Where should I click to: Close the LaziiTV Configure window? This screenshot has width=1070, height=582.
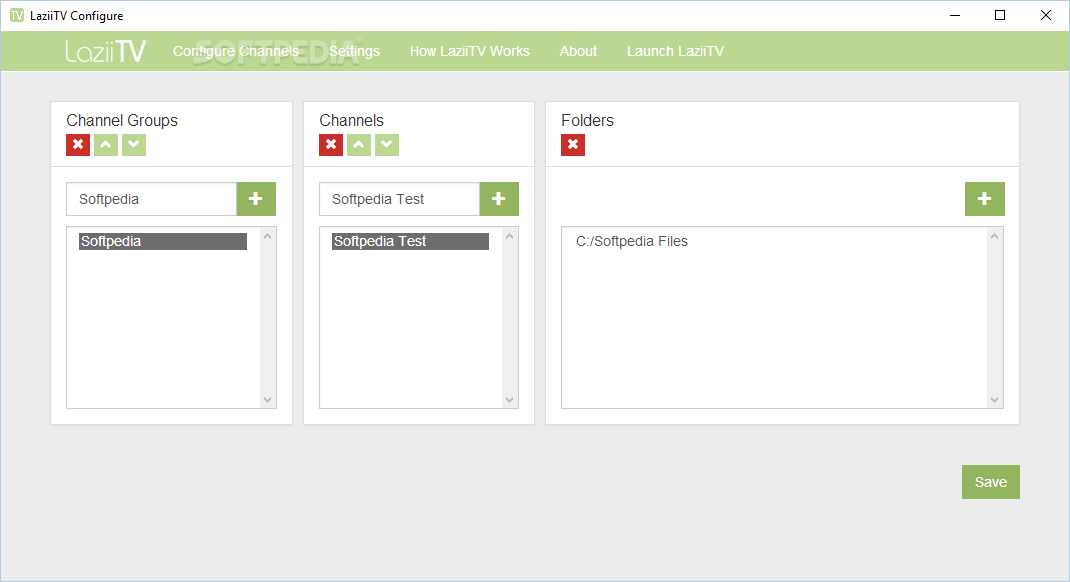tap(1045, 15)
